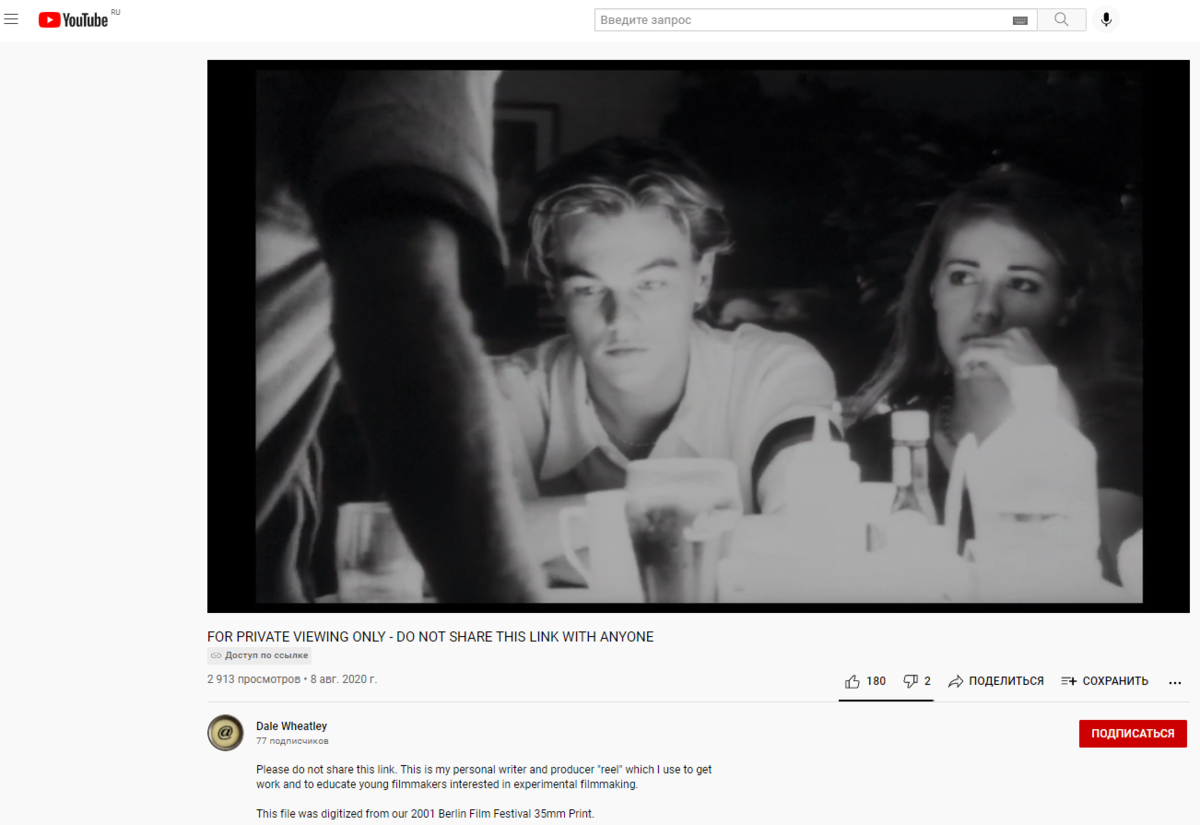Open the three-dot more actions menu

point(1175,682)
